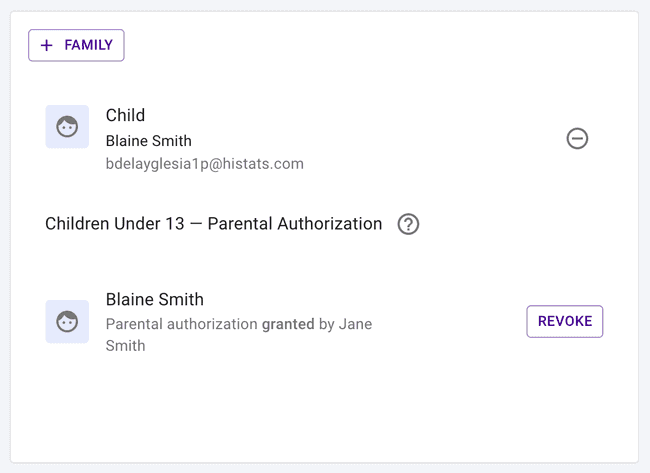Click the plus icon in Family button
This screenshot has width=650, height=473.
(47, 45)
